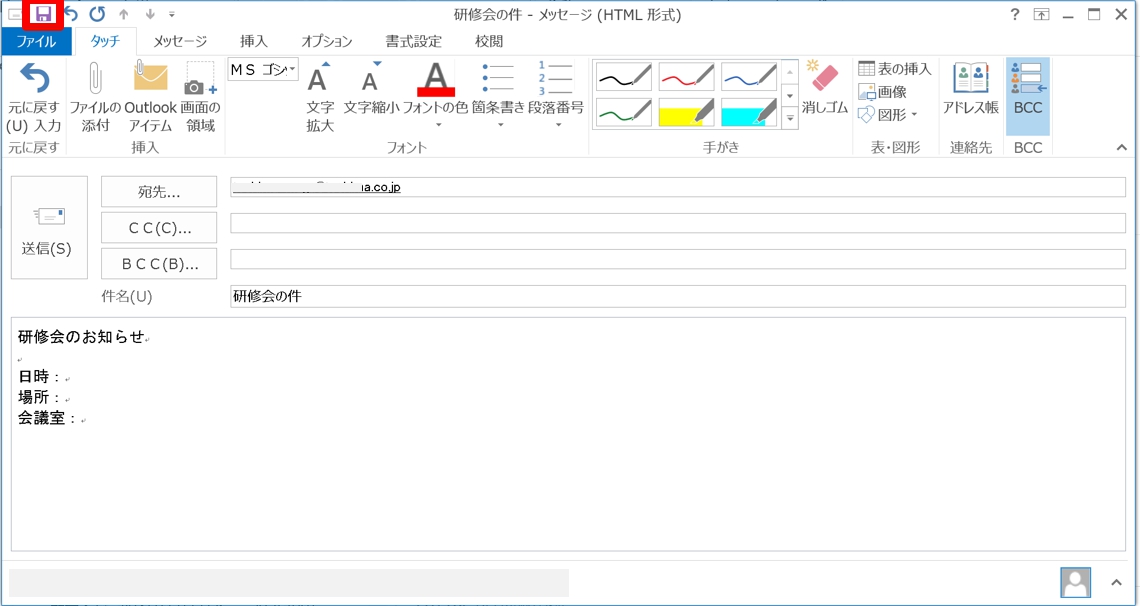The height and width of the screenshot is (606, 1140).
Task: Pick the cyan highlighter pen
Action: tap(748, 112)
